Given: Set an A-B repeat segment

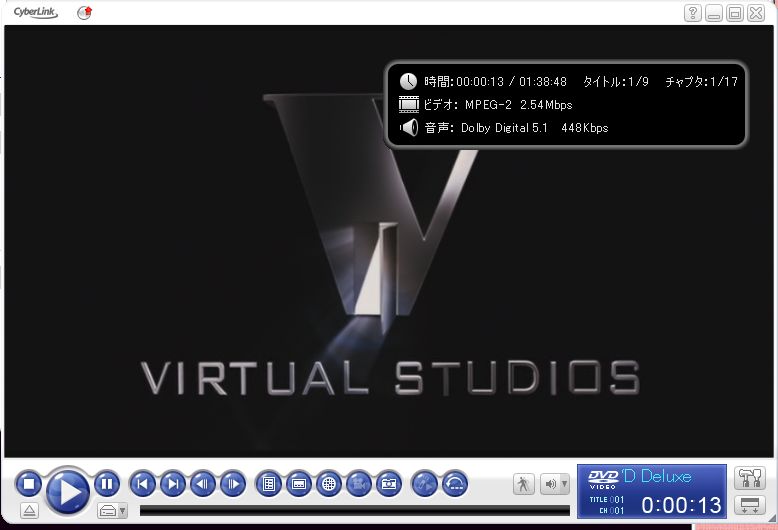Looking at the screenshot, I should point(425,484).
